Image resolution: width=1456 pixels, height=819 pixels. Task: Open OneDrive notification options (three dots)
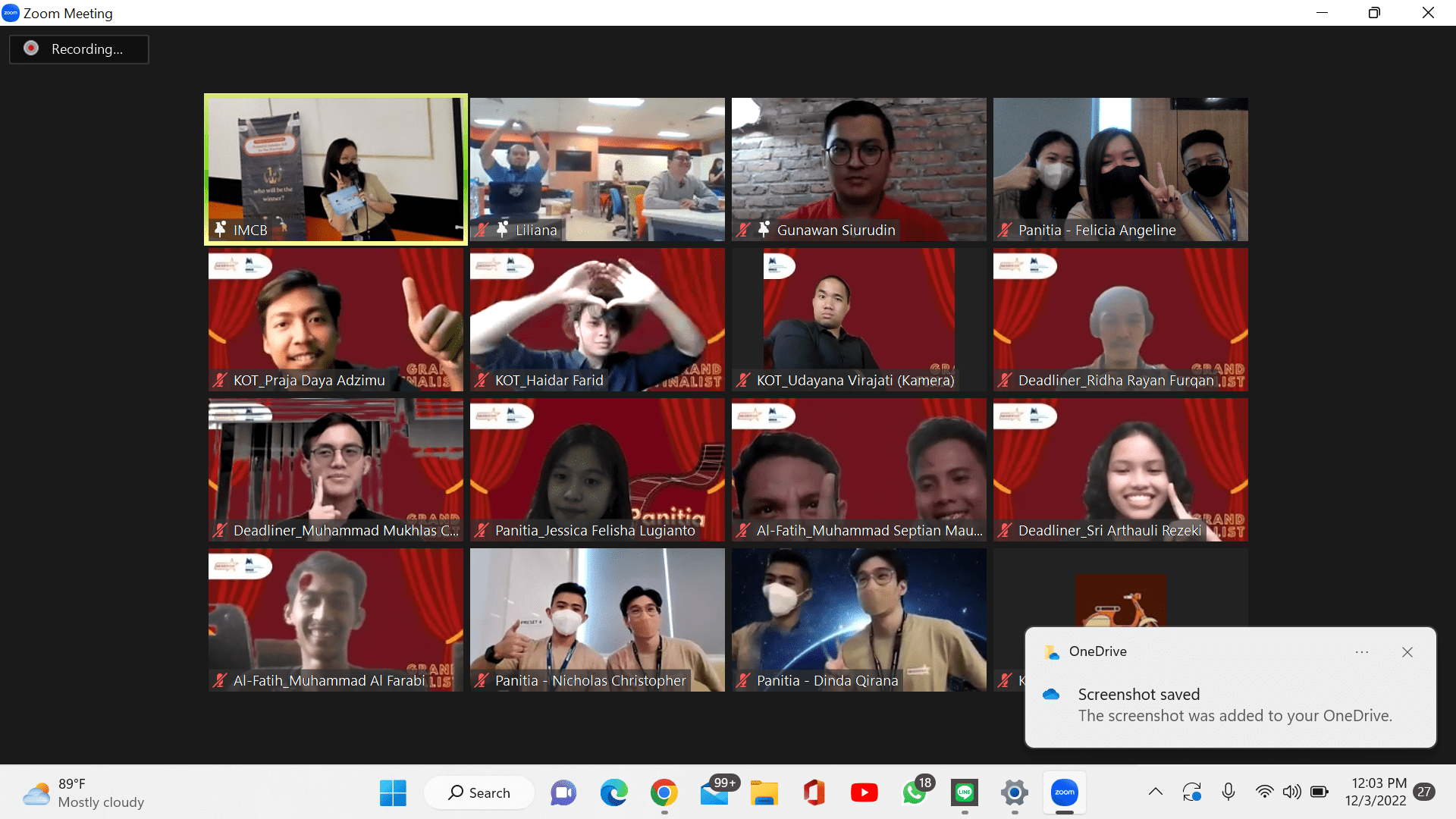(1362, 652)
